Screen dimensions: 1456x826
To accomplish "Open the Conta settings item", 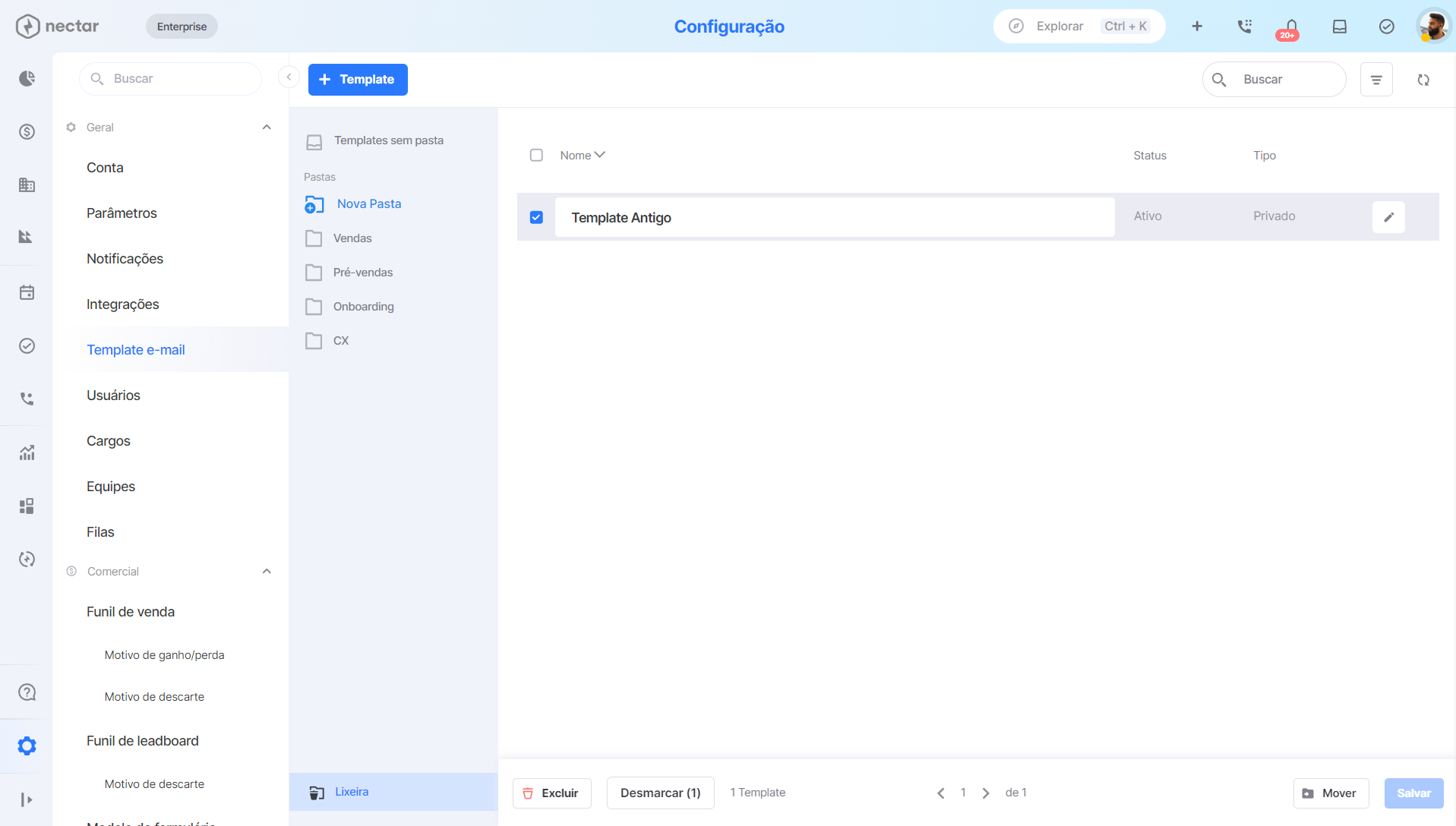I will click(105, 168).
